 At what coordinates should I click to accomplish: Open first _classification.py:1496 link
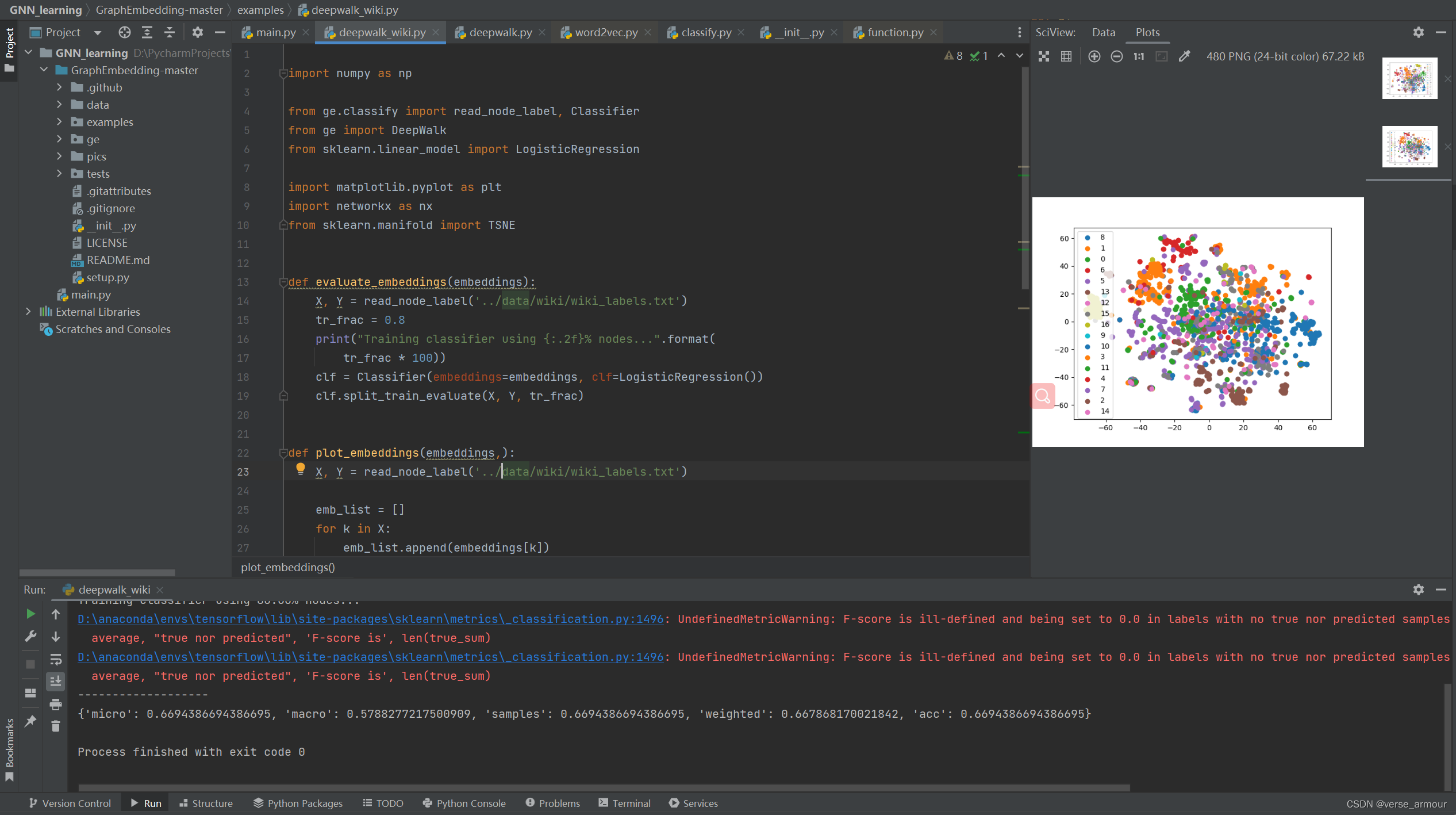371,619
